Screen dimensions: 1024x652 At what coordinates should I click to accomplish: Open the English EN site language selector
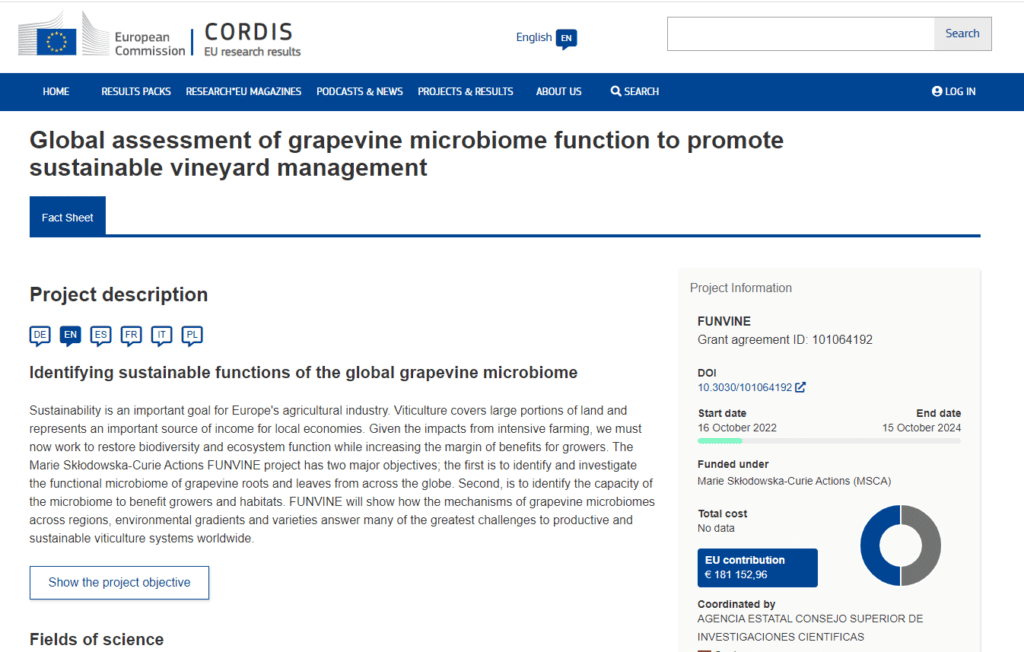click(546, 38)
